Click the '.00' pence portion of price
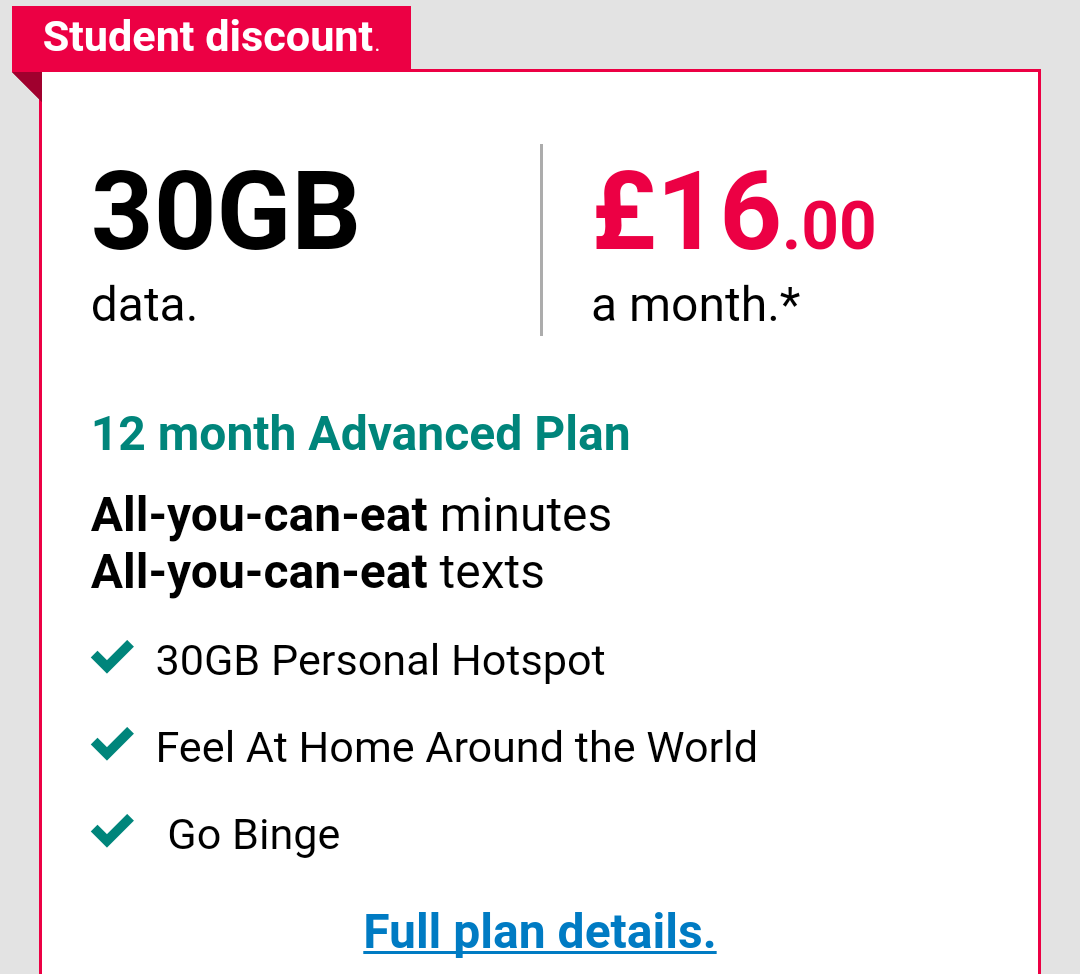The height and width of the screenshot is (974, 1080). (830, 225)
